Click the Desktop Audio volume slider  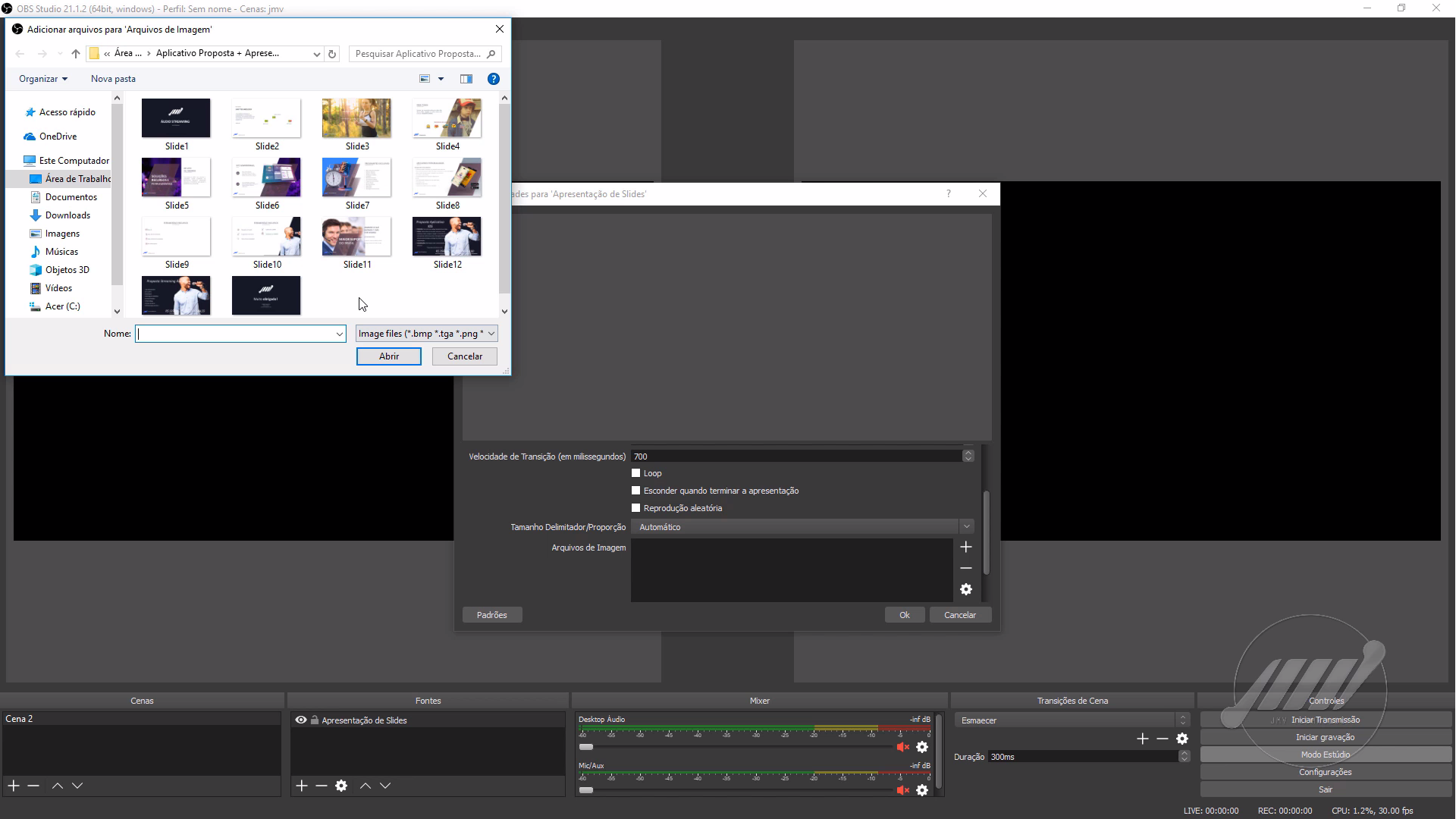(x=586, y=747)
